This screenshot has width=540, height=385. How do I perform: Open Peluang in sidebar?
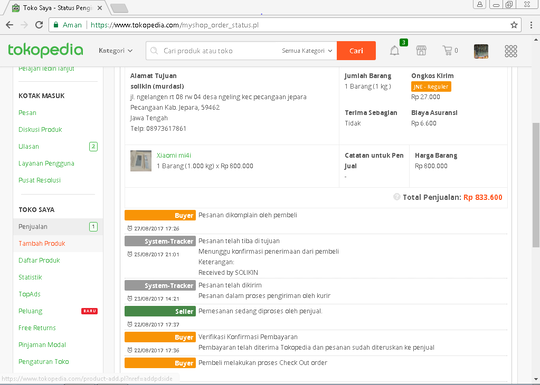coord(30,311)
